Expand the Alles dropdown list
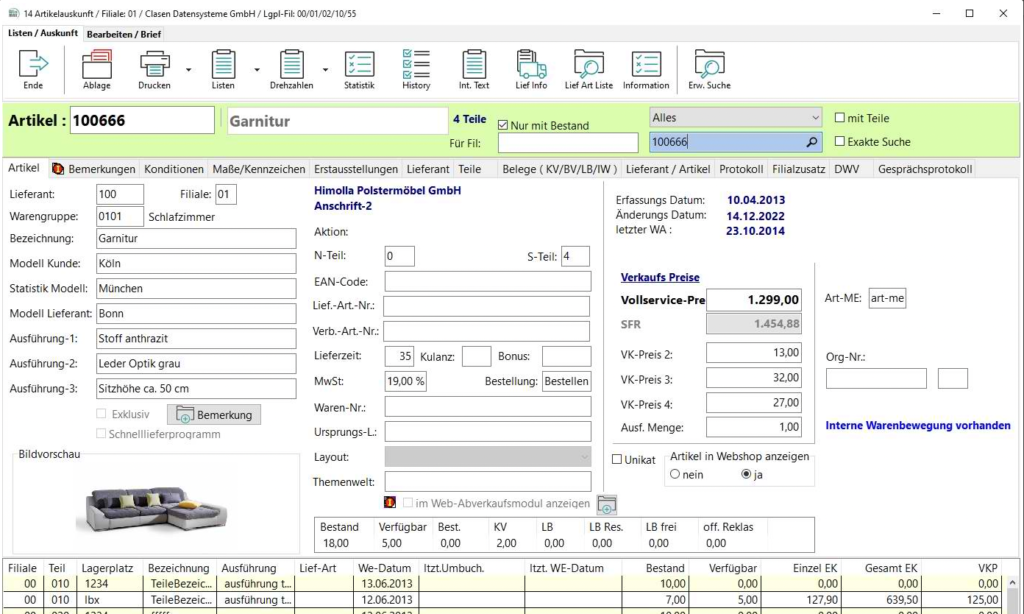 click(815, 118)
